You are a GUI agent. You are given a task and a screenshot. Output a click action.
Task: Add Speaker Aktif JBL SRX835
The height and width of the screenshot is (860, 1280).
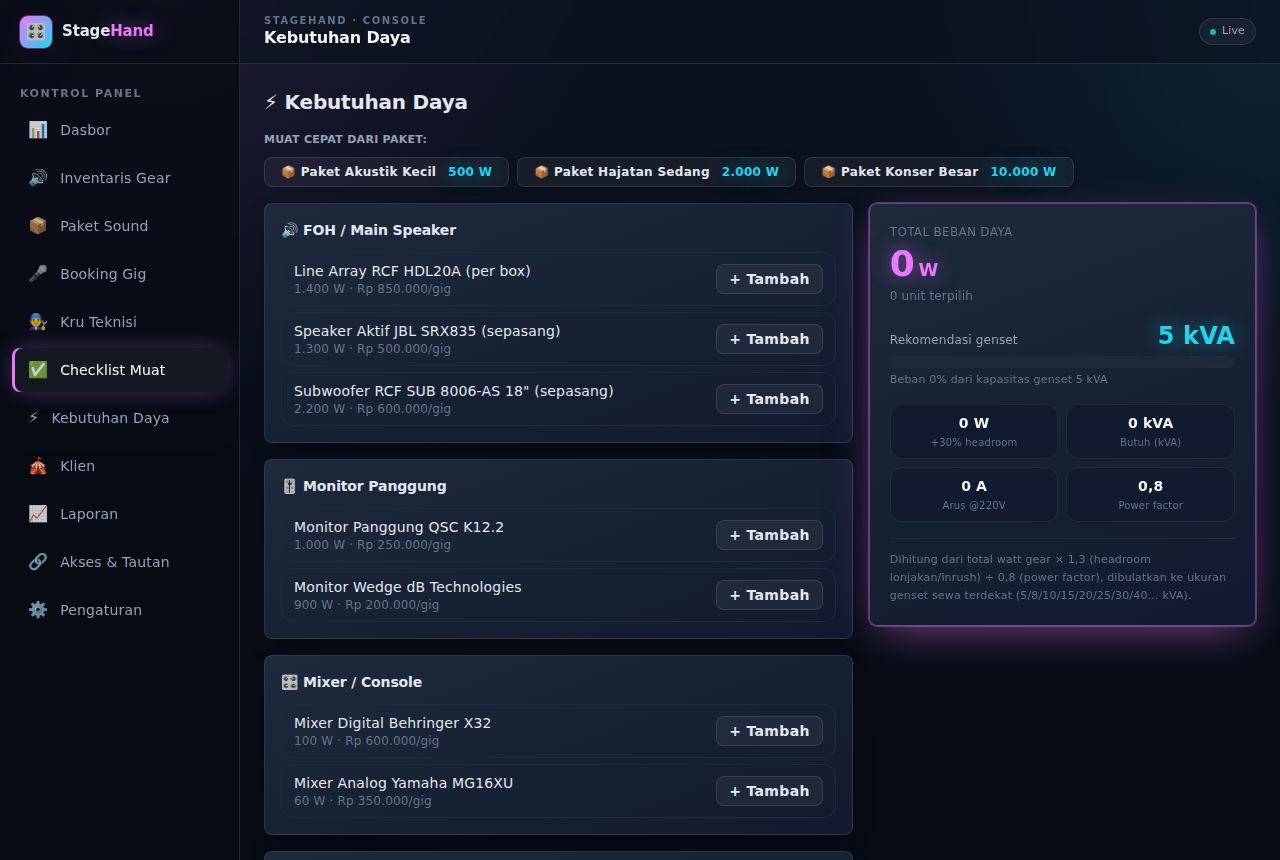point(769,339)
